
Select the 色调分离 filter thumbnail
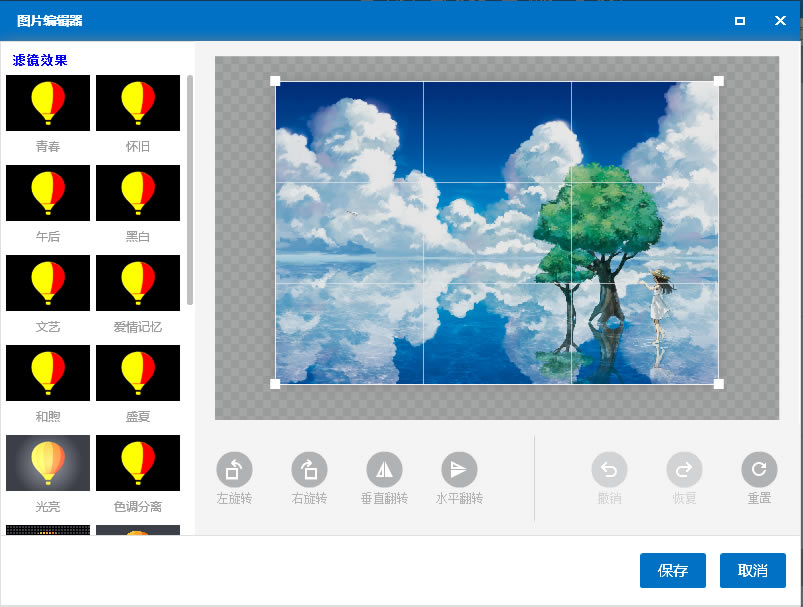coord(138,463)
